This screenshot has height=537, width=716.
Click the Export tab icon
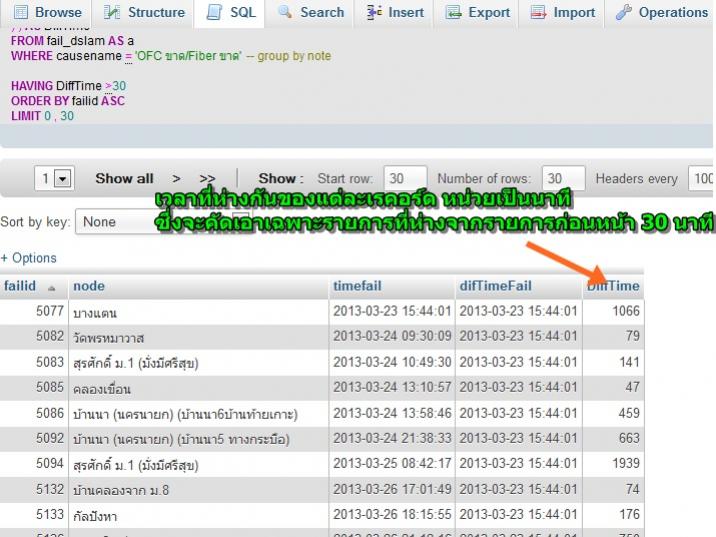point(453,12)
